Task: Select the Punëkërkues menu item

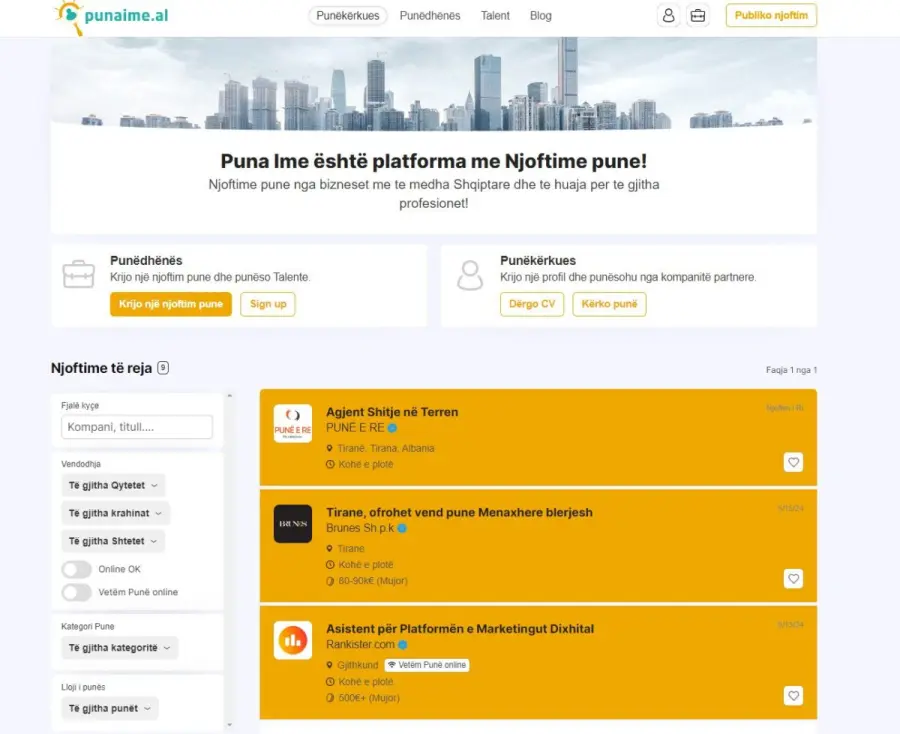Action: [x=347, y=16]
